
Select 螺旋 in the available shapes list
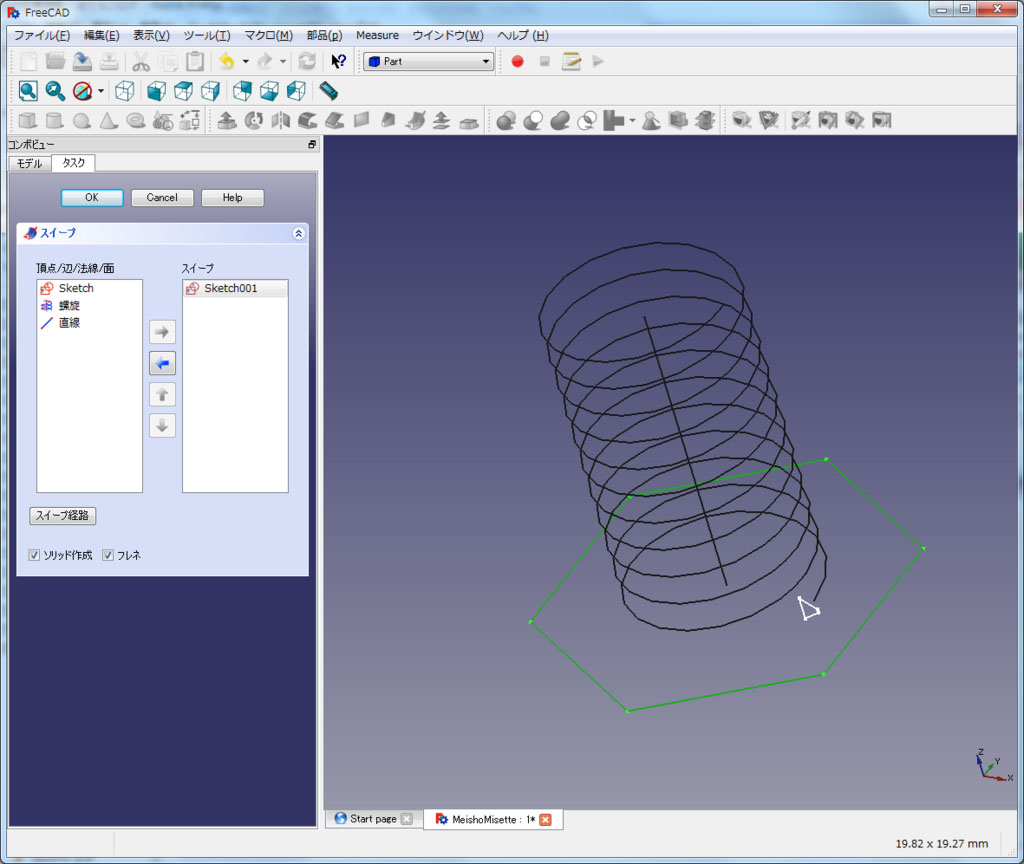69,305
